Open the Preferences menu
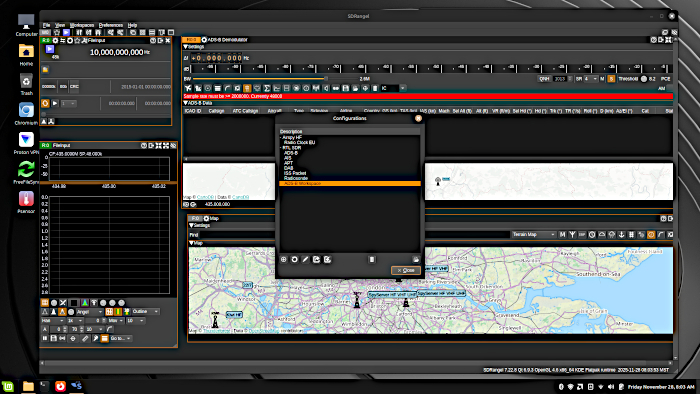This screenshot has height=394, width=700. point(110,25)
